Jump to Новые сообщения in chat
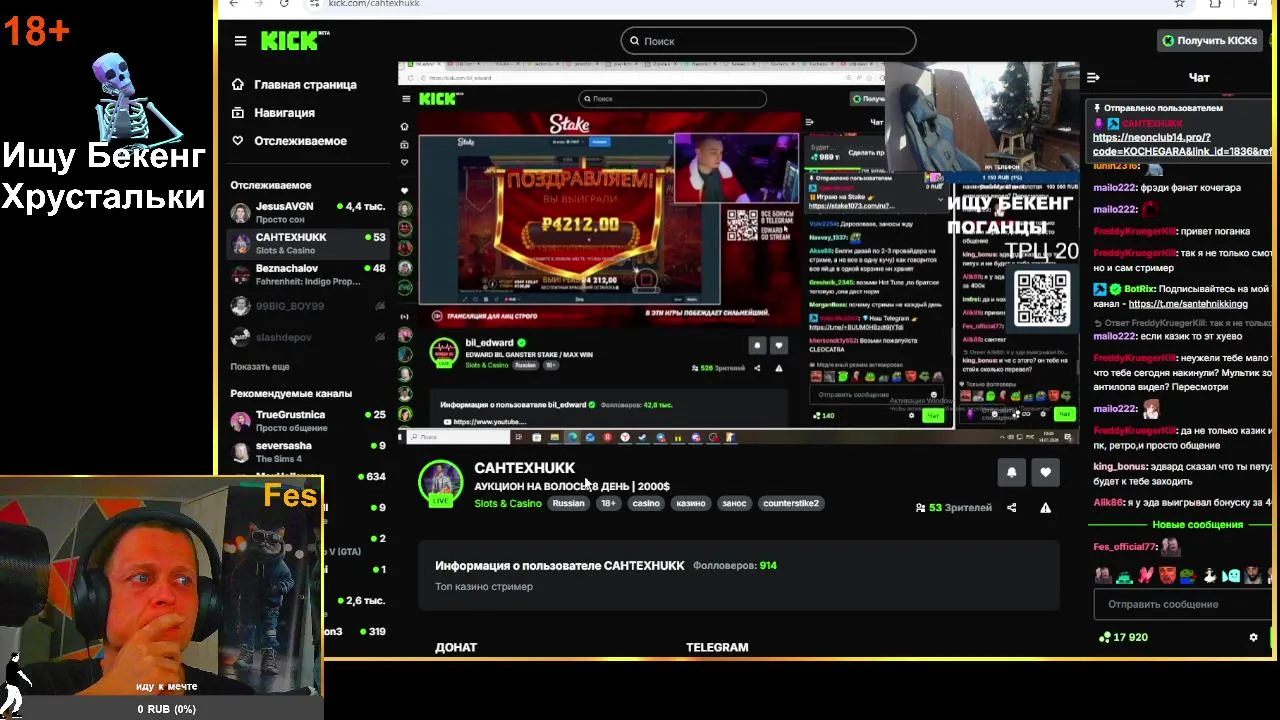 [x=1197, y=525]
